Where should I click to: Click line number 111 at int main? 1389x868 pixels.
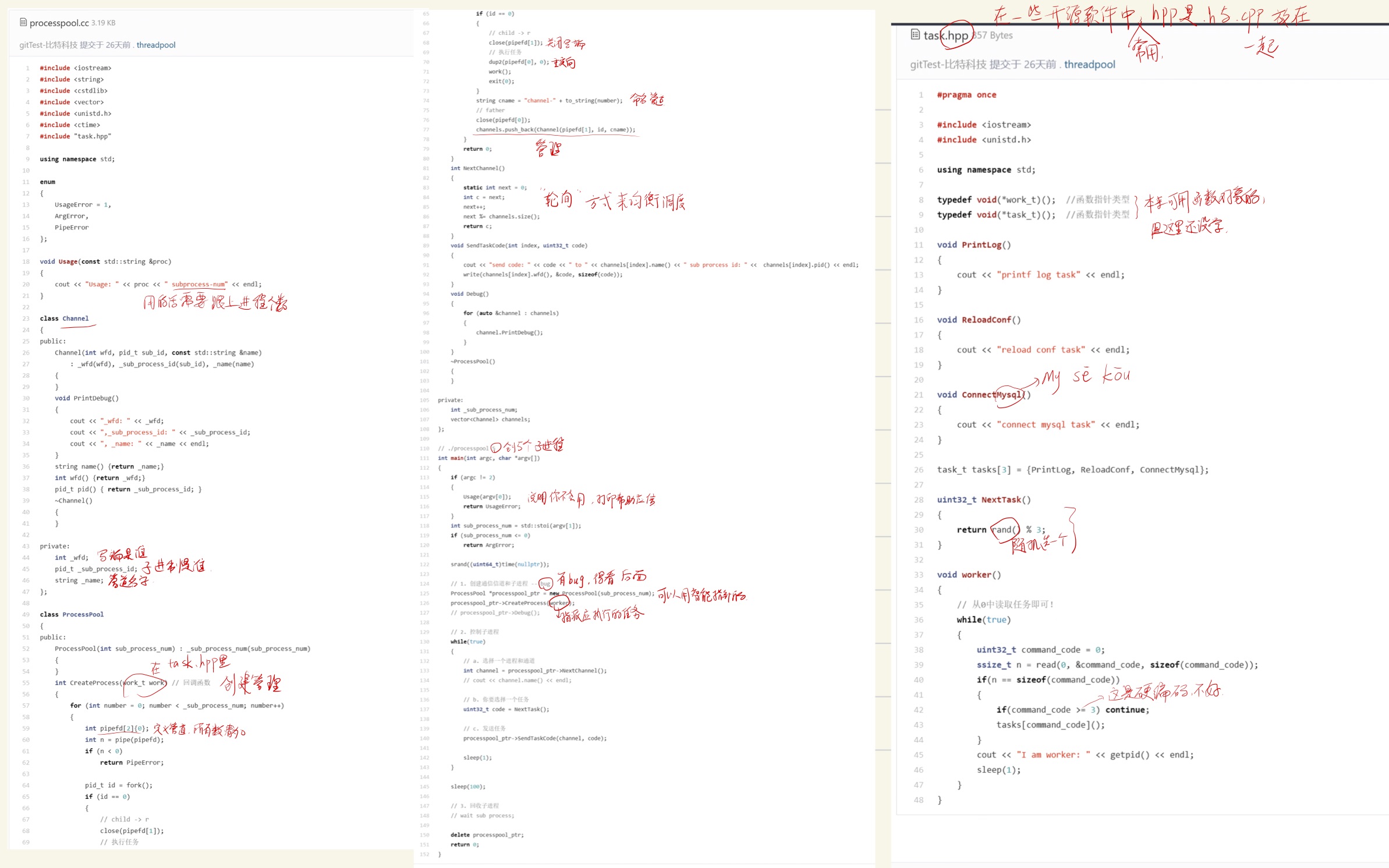click(425, 458)
